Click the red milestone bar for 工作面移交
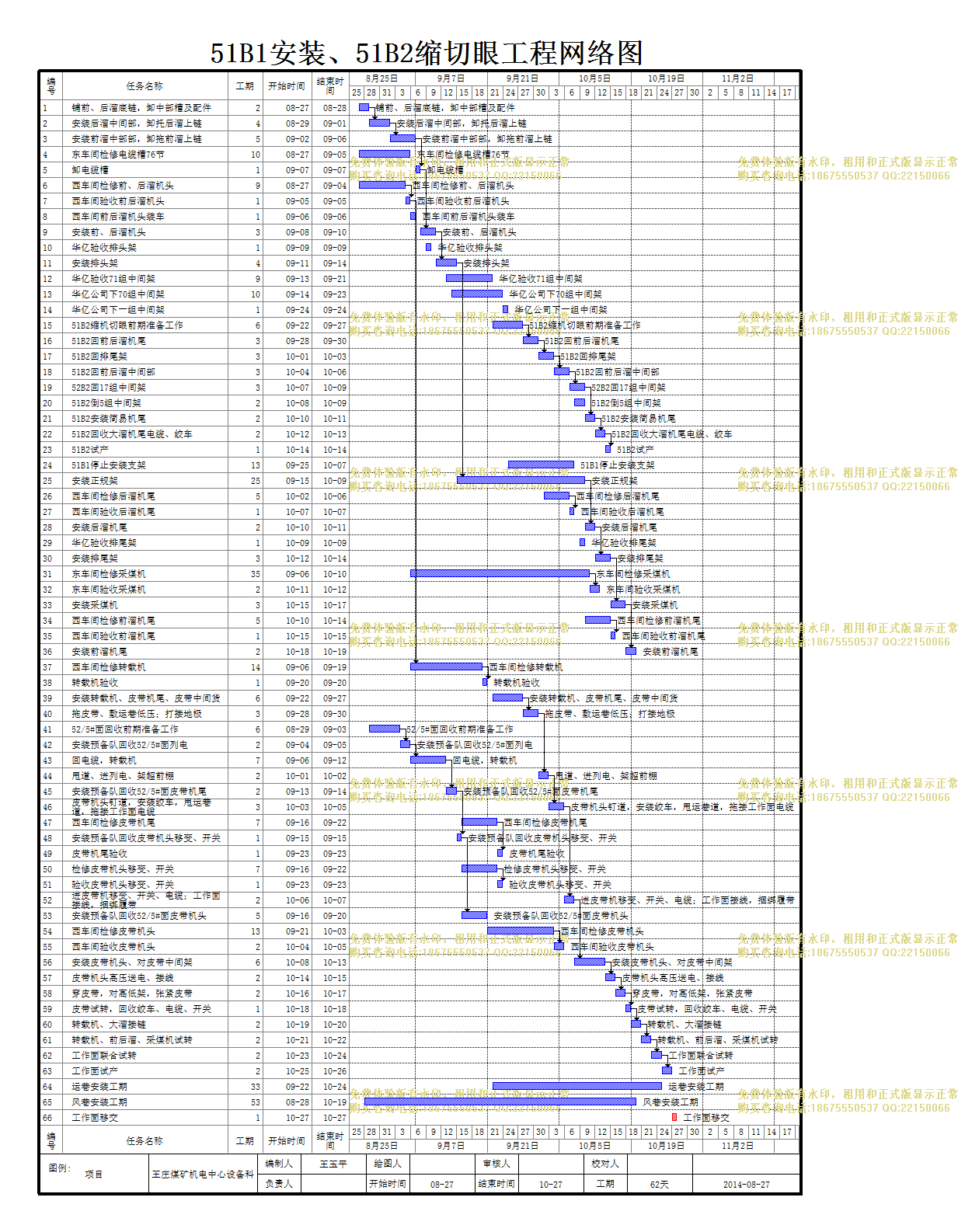 (x=674, y=1117)
